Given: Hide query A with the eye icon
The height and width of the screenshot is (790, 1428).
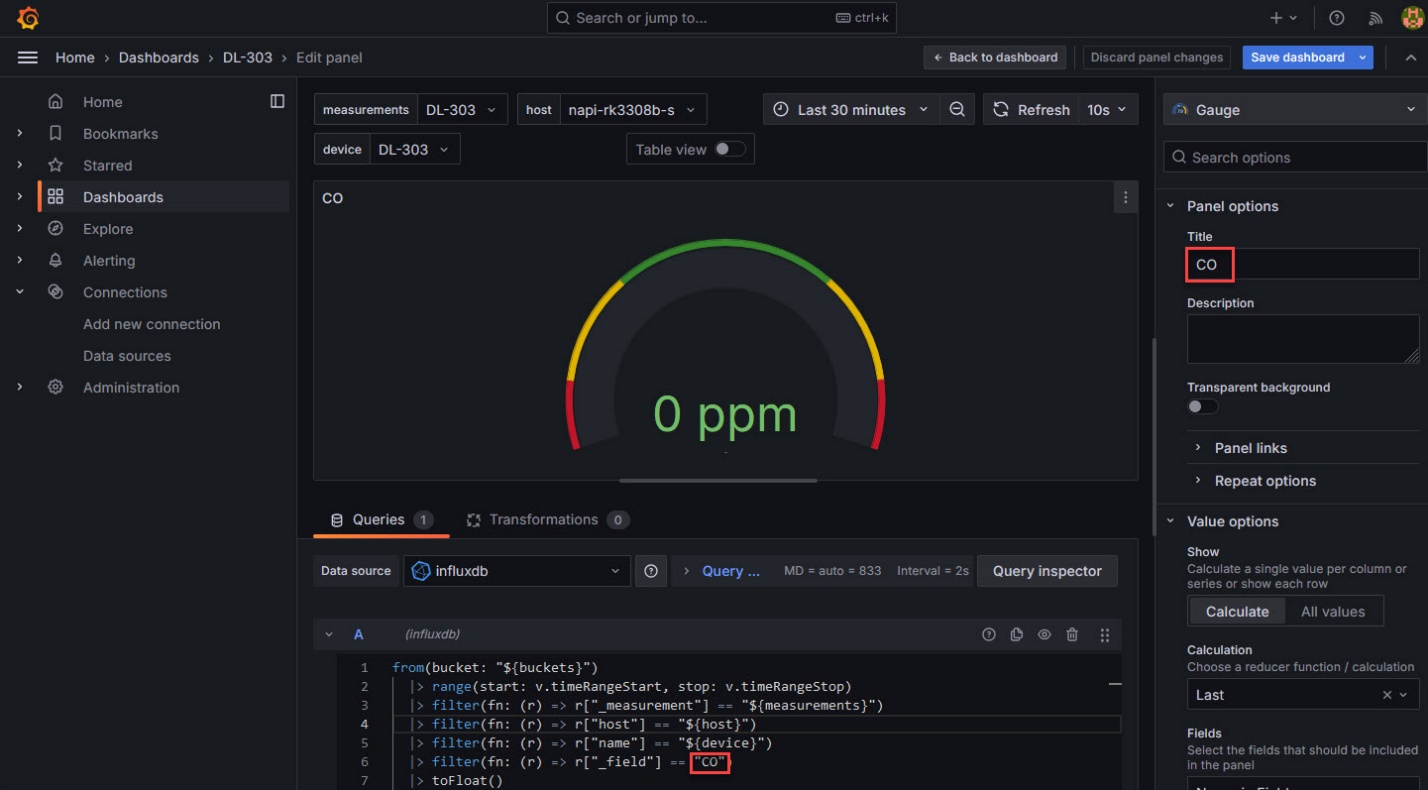Looking at the screenshot, I should click(1044, 633).
